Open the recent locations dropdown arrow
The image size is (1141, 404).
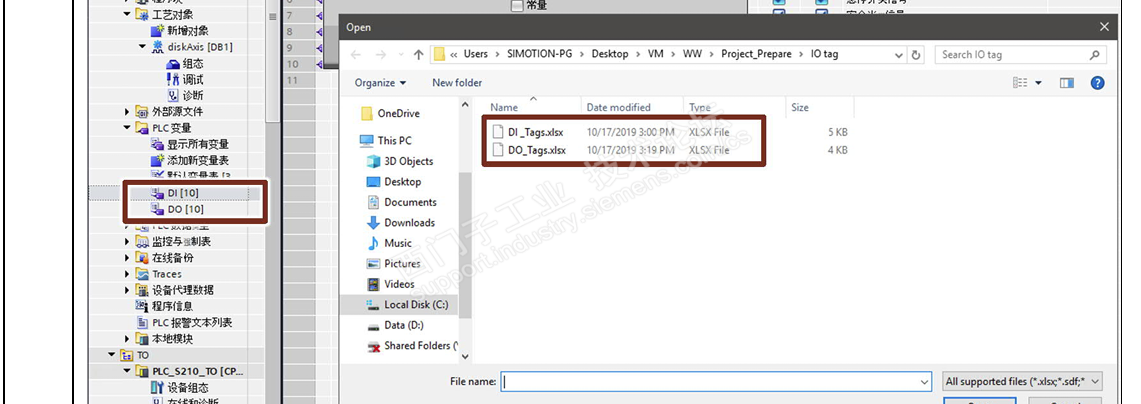399,55
